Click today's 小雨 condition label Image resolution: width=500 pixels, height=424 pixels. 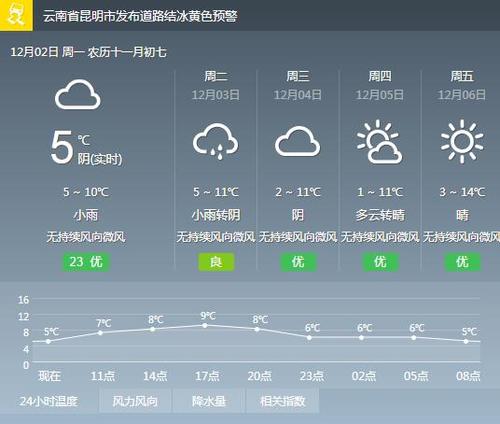pyautogui.click(x=86, y=215)
